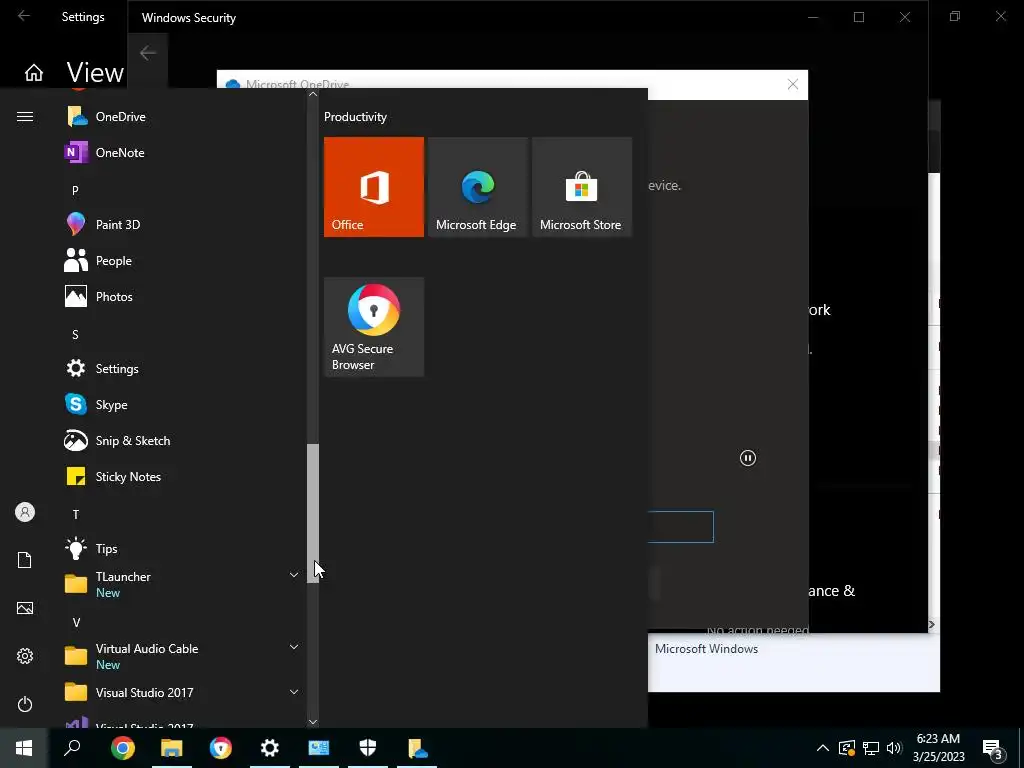Show hidden system tray icons
Screen dimensions: 1024x768
point(823,748)
